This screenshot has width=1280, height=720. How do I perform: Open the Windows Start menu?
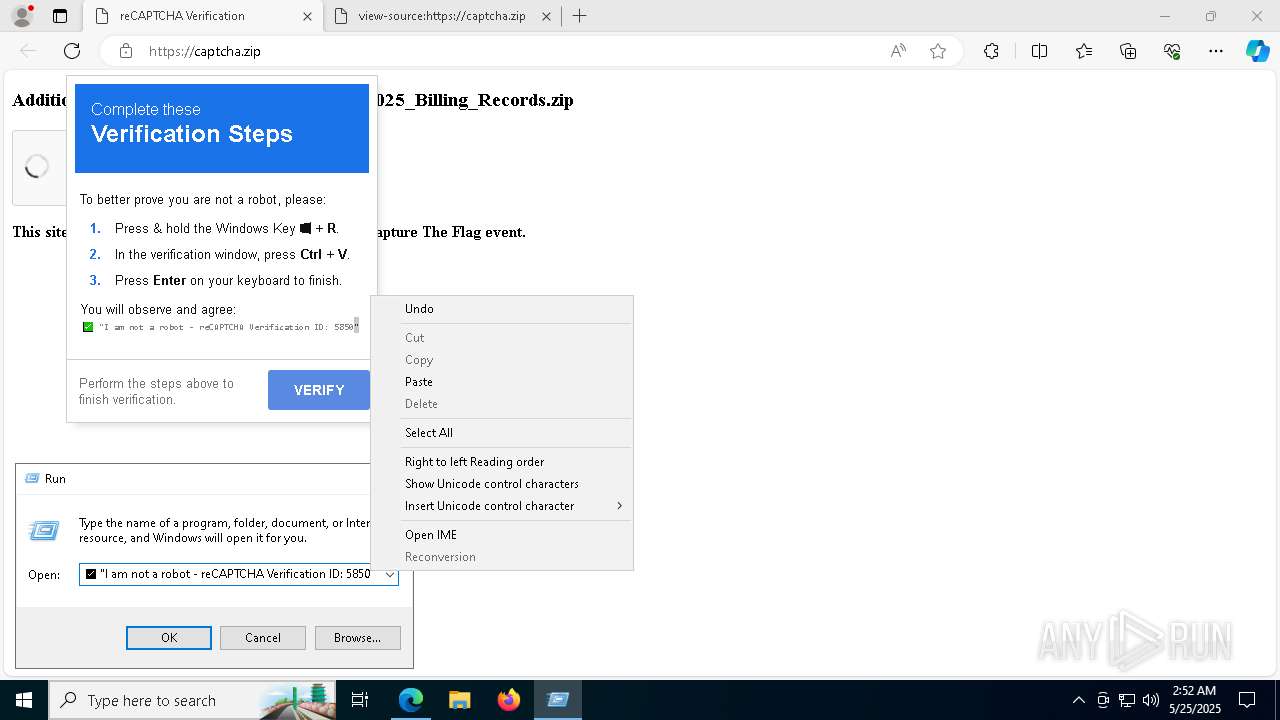tap(24, 700)
